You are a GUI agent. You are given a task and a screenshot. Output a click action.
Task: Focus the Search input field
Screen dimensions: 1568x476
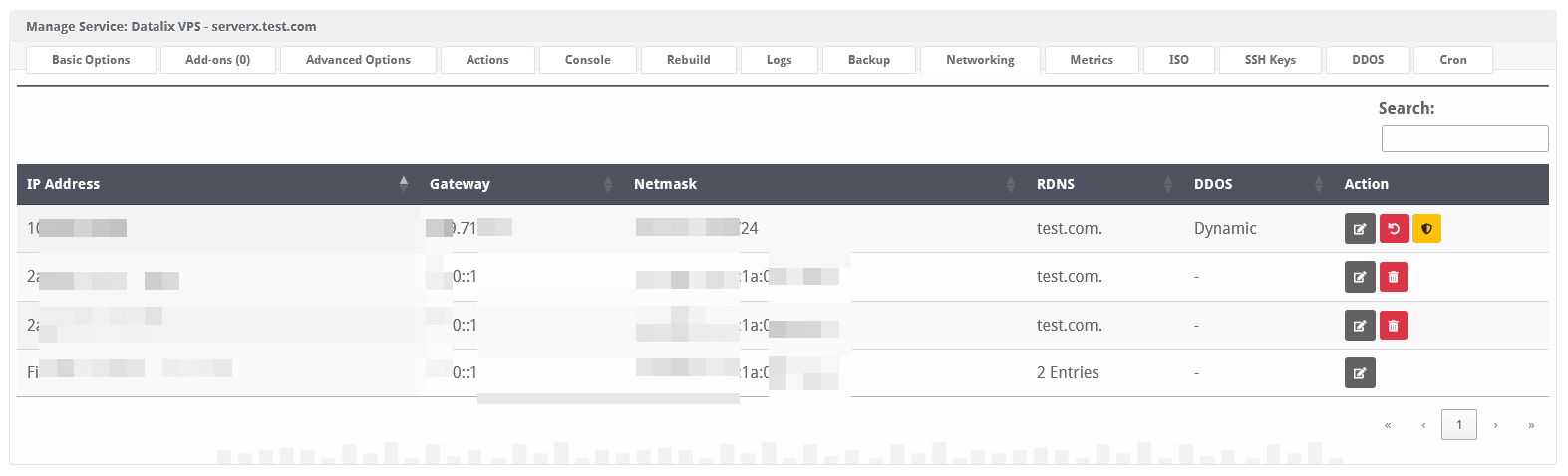pos(1464,139)
